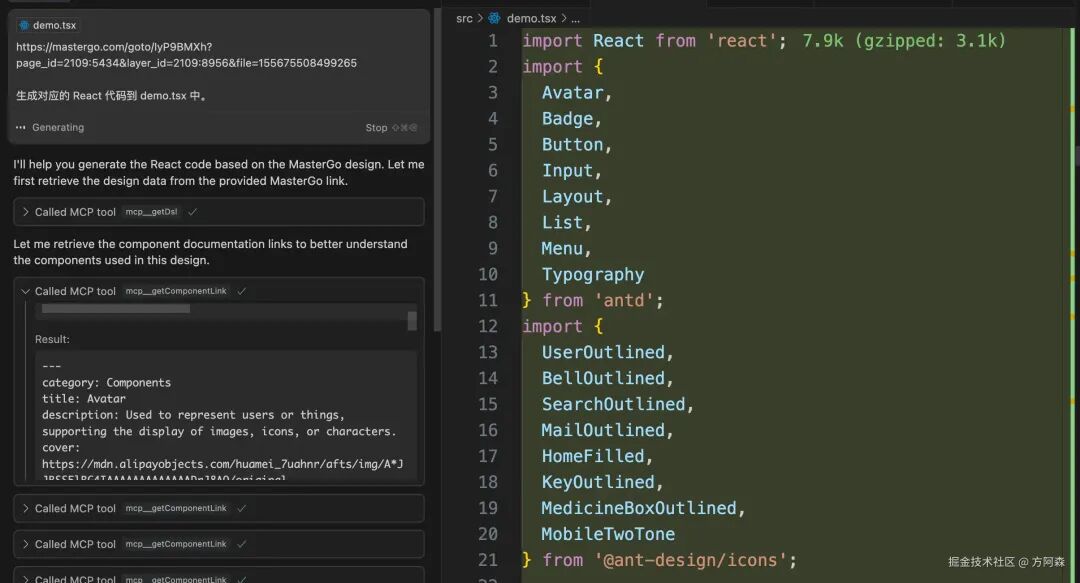Click the "Result:" label

(52, 339)
